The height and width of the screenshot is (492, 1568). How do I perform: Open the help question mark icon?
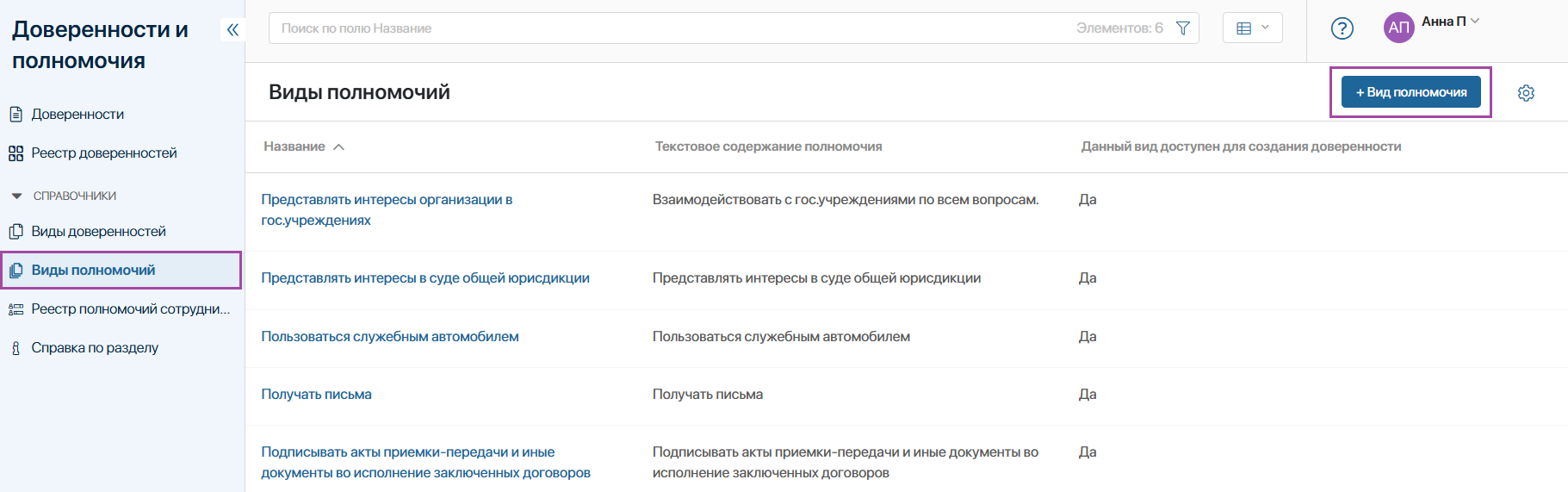point(1342,28)
